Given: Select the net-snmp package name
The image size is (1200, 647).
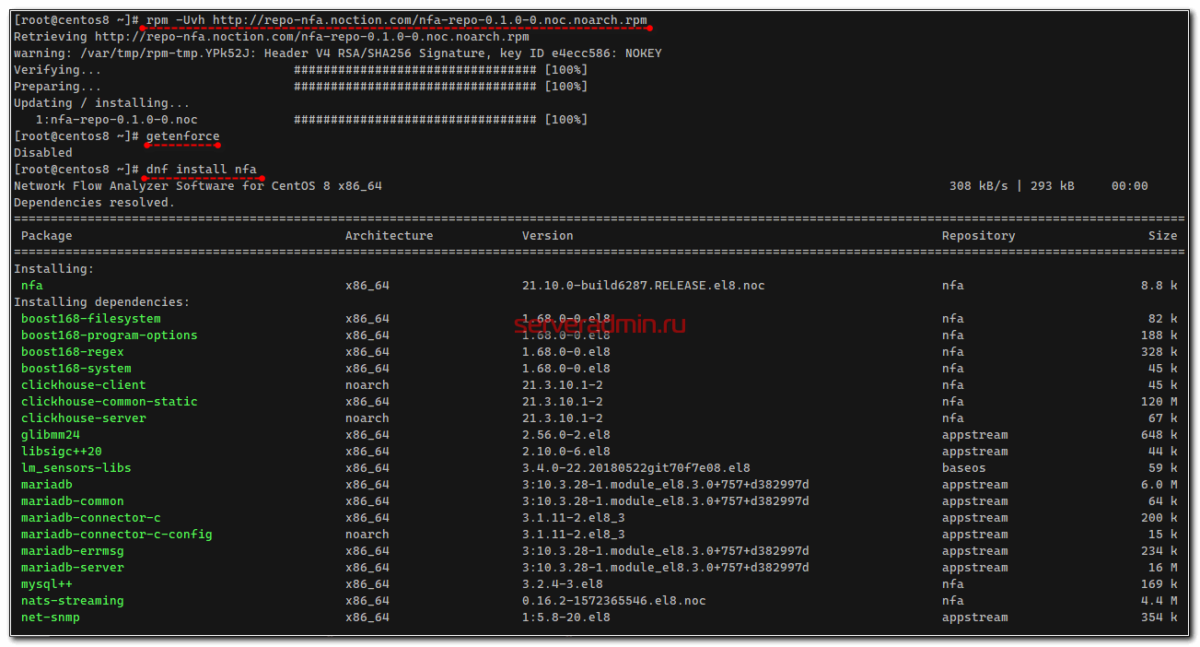Looking at the screenshot, I should (x=50, y=617).
